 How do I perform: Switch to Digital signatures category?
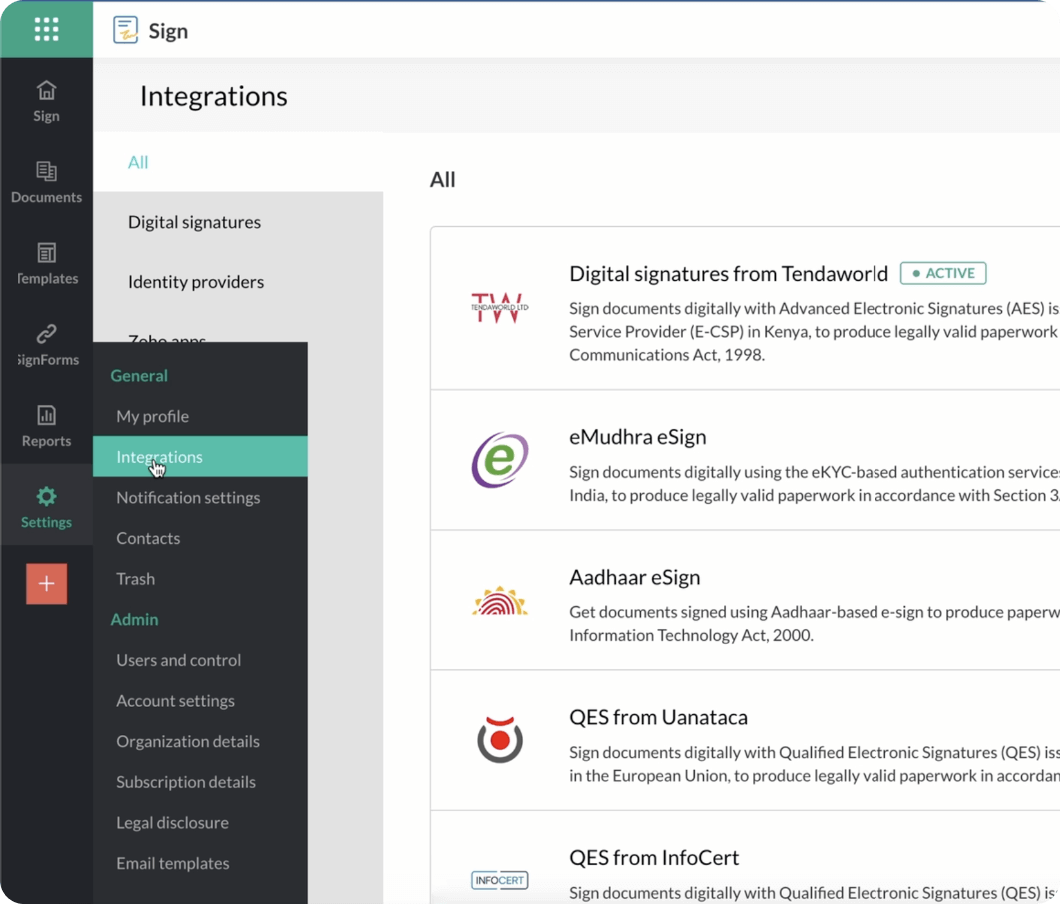pyautogui.click(x=194, y=222)
